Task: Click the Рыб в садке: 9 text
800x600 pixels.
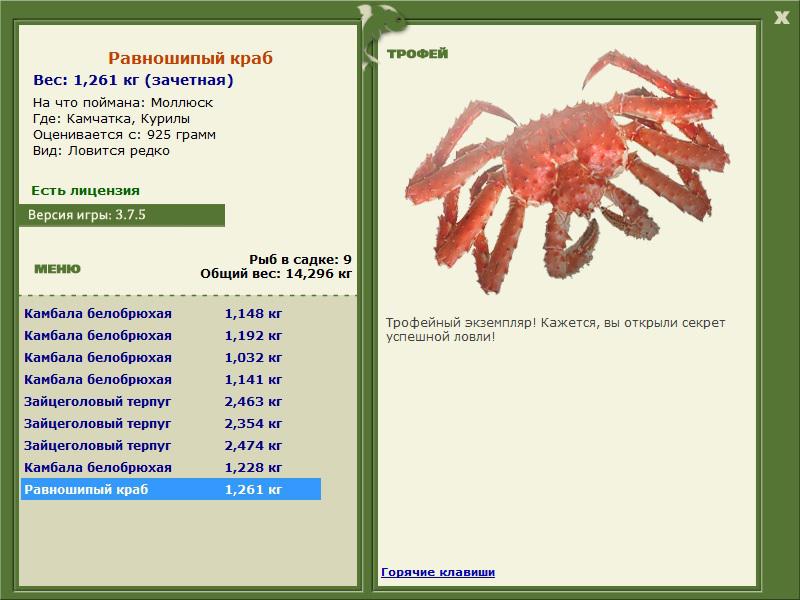Action: [300, 259]
